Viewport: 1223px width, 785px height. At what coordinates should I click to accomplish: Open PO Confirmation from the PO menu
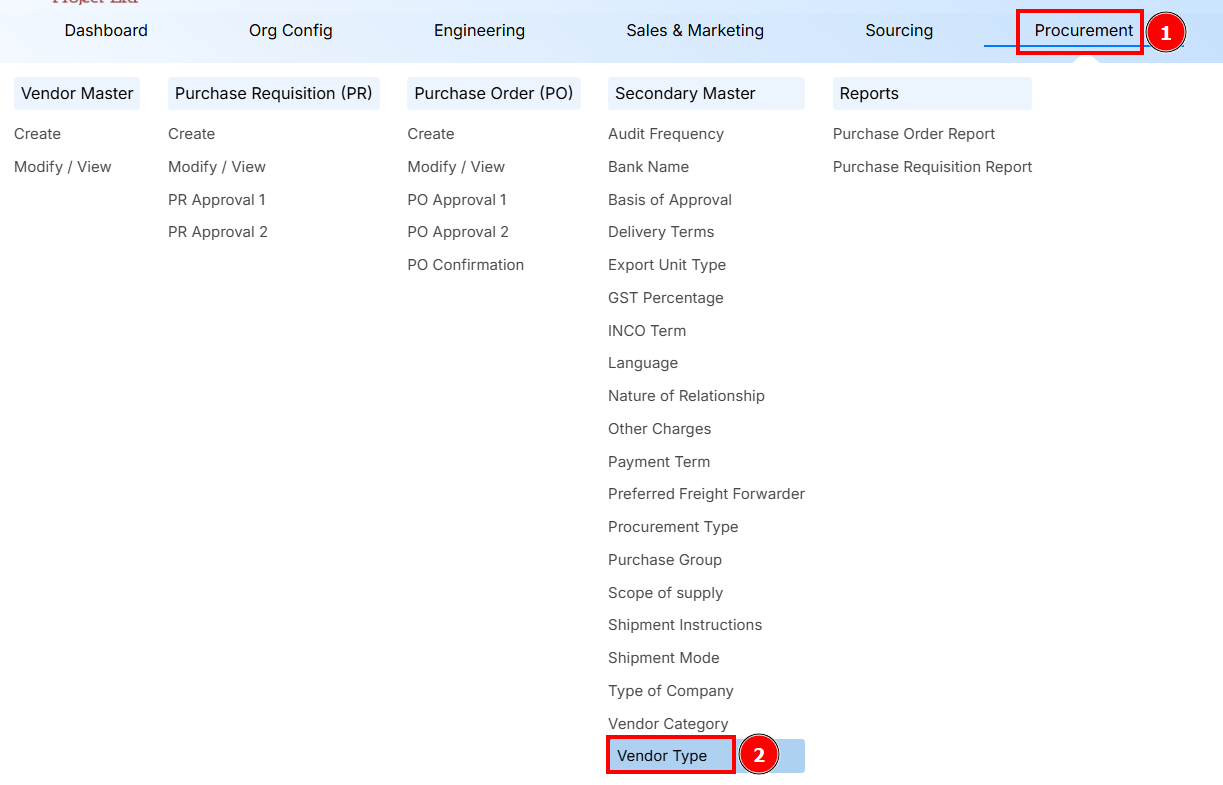pyautogui.click(x=465, y=264)
